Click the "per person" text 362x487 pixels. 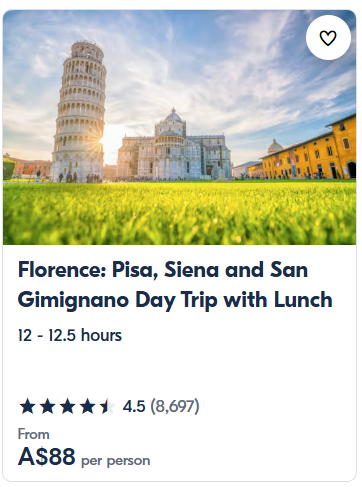click(116, 461)
